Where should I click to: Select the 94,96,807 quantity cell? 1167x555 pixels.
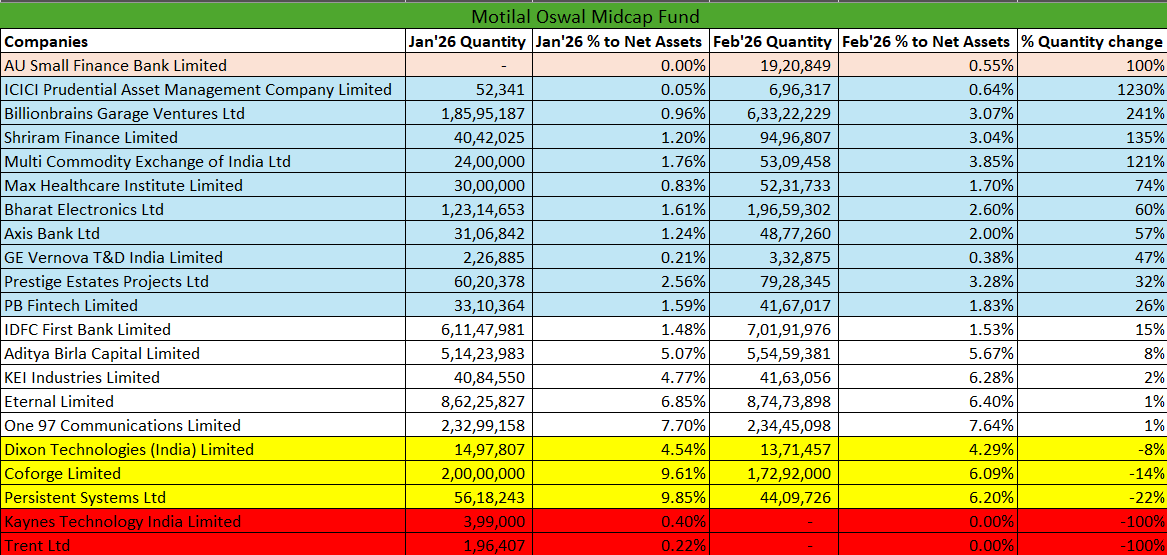point(774,138)
